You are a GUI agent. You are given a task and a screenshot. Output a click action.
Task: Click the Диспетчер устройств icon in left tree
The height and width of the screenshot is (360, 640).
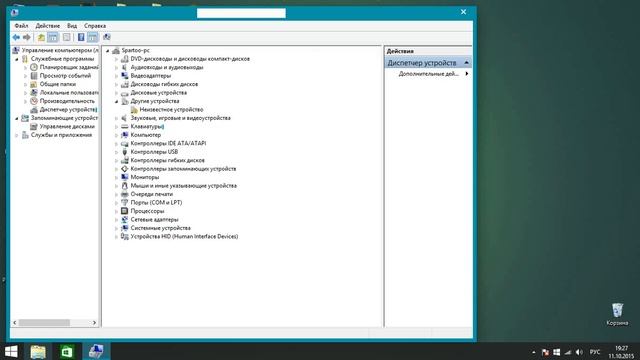[34, 109]
